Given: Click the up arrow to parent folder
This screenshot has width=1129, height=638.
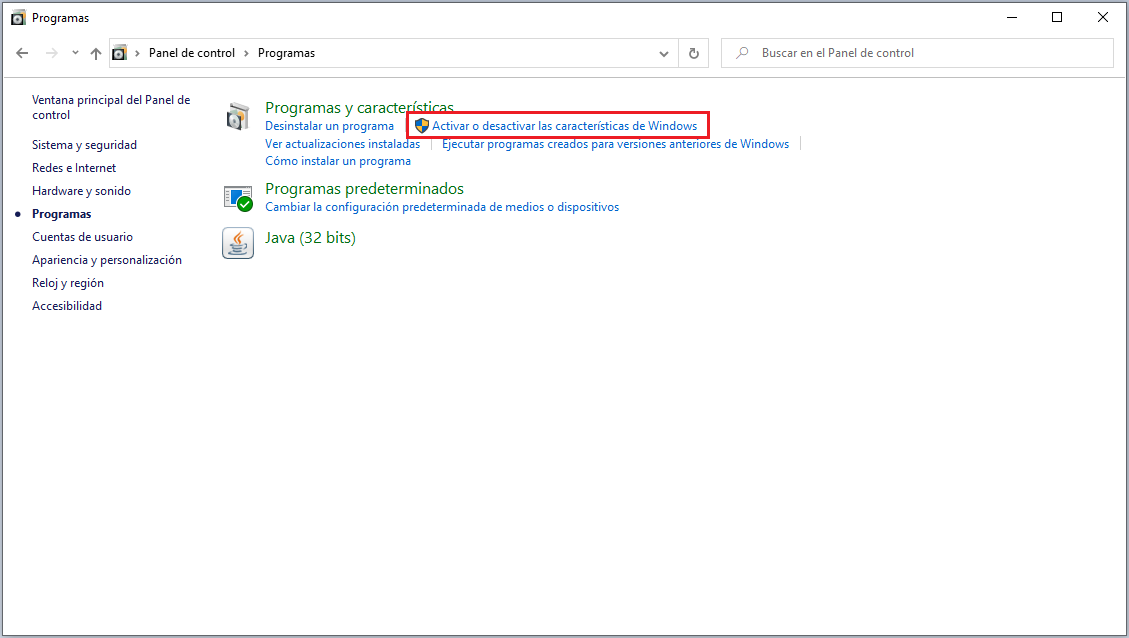Looking at the screenshot, I should point(96,53).
